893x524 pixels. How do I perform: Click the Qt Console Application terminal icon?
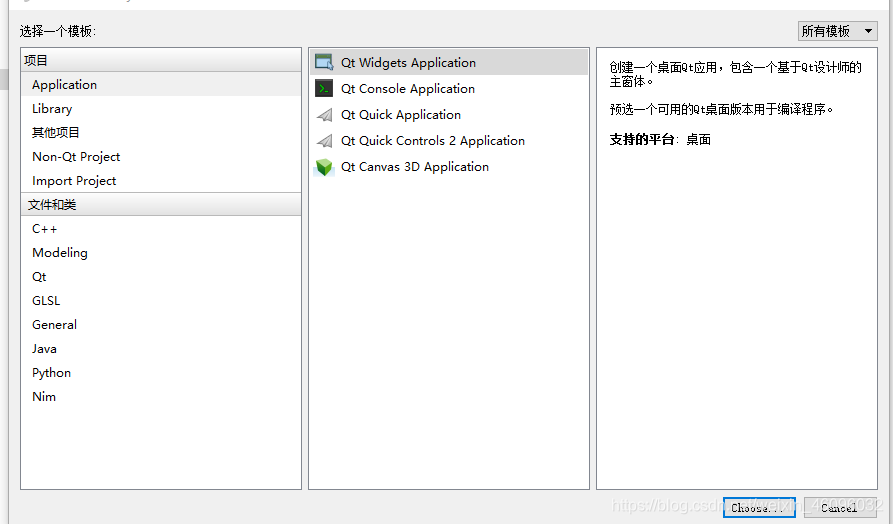point(324,88)
